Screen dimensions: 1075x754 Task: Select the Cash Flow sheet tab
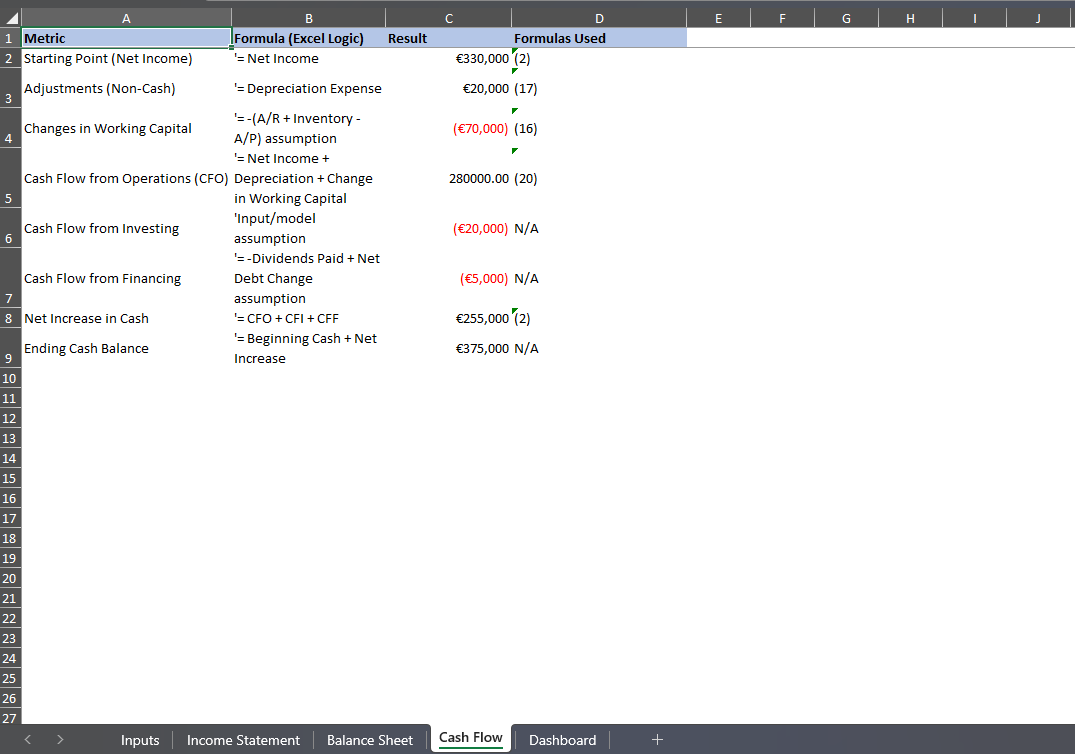[x=471, y=738]
